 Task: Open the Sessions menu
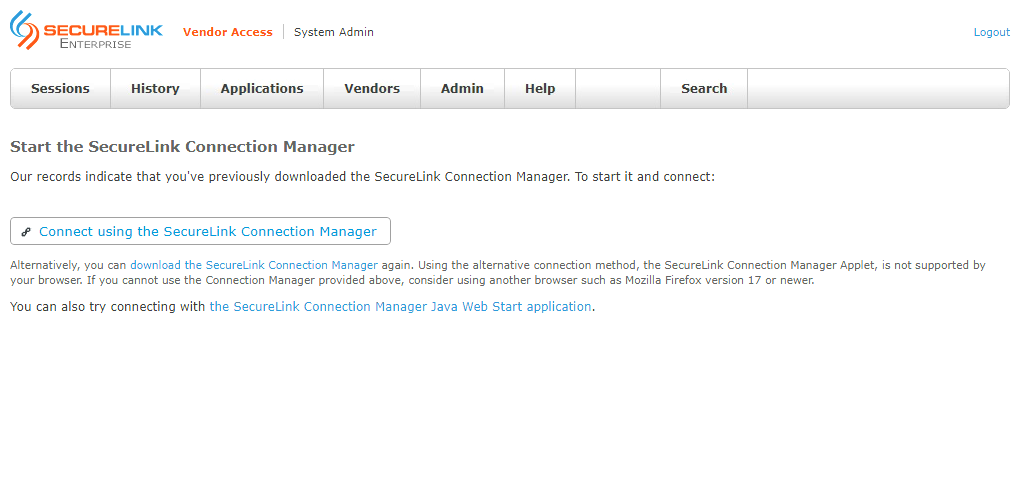tap(60, 89)
